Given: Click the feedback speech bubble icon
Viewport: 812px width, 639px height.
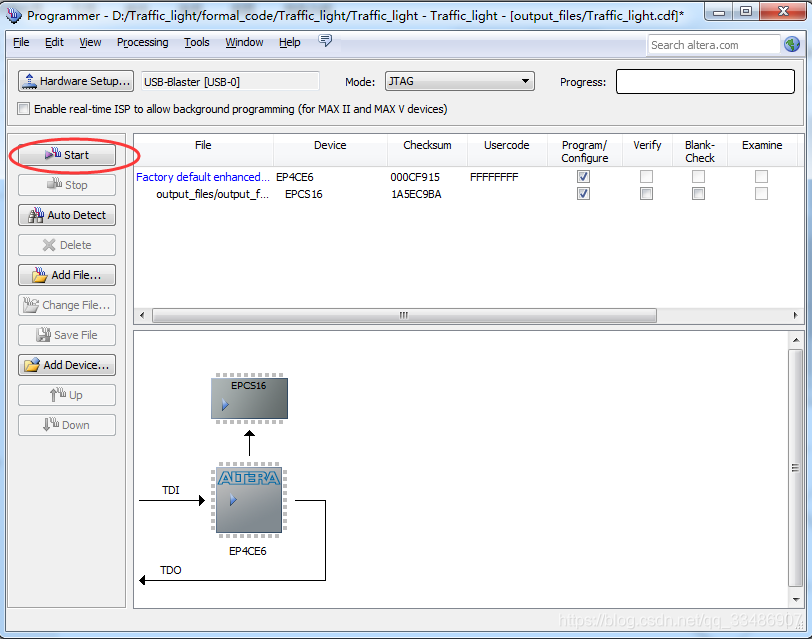Looking at the screenshot, I should pos(325,41).
